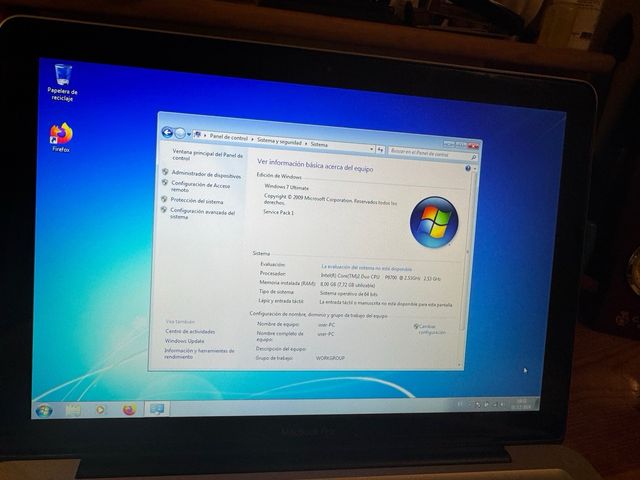Image resolution: width=640 pixels, height=480 pixels.
Task: Click the taskbar clock
Action: [521, 404]
